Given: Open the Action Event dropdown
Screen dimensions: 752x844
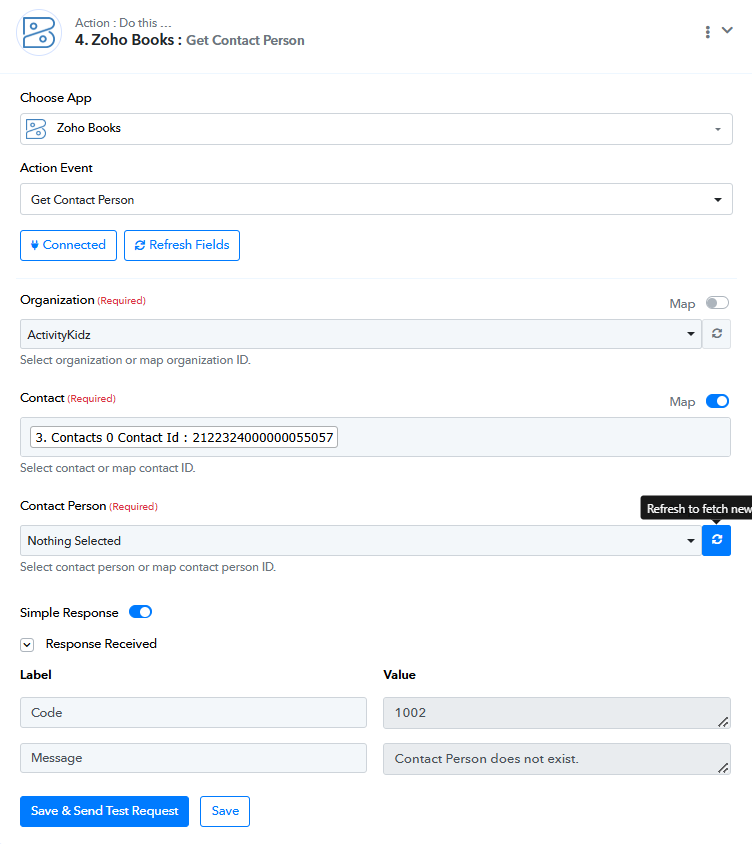Looking at the screenshot, I should tap(376, 199).
